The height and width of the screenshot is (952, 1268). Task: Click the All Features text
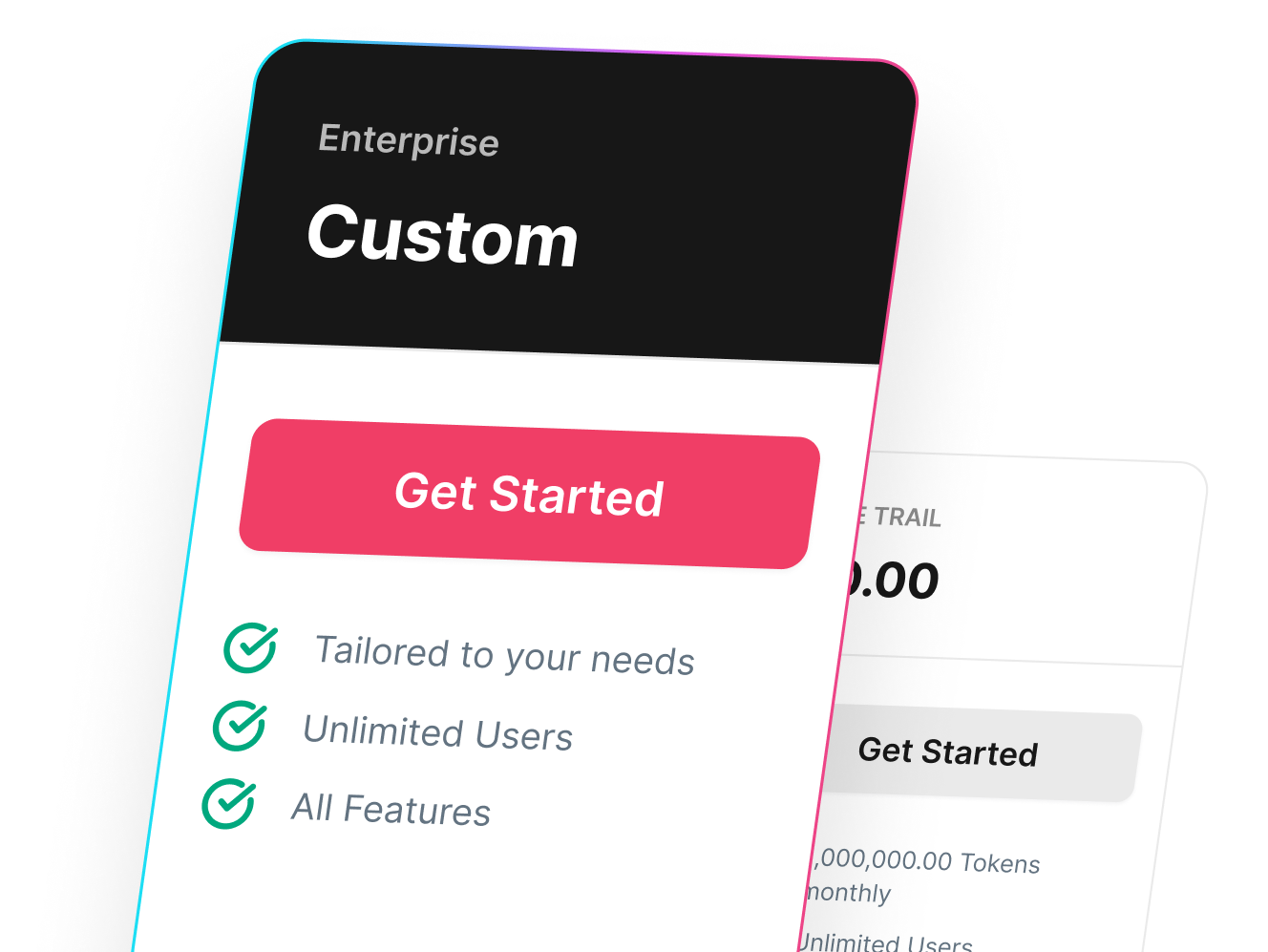click(391, 810)
